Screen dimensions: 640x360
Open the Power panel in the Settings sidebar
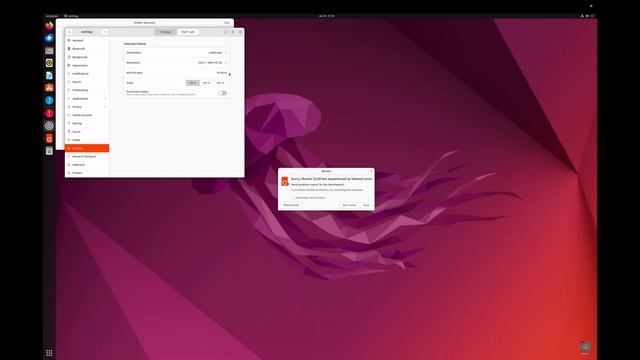[87, 140]
